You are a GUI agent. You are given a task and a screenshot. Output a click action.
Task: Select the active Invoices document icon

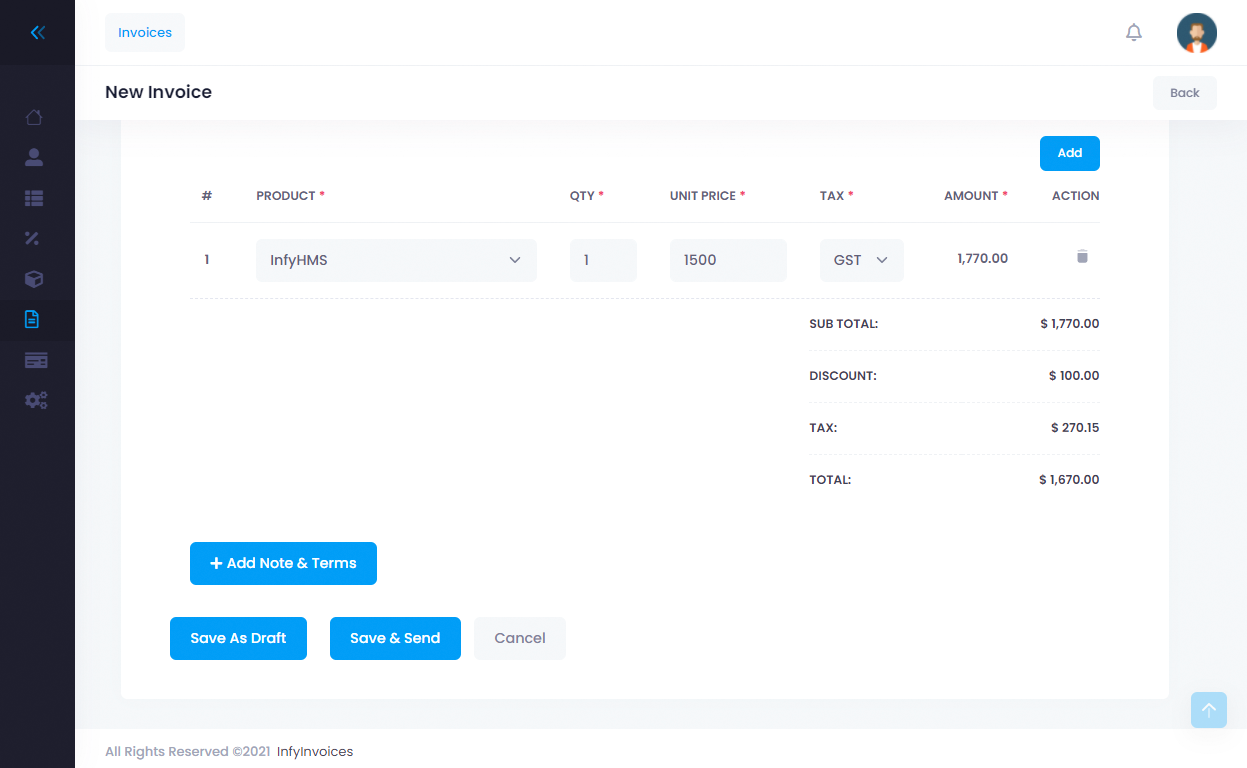click(x=34, y=319)
